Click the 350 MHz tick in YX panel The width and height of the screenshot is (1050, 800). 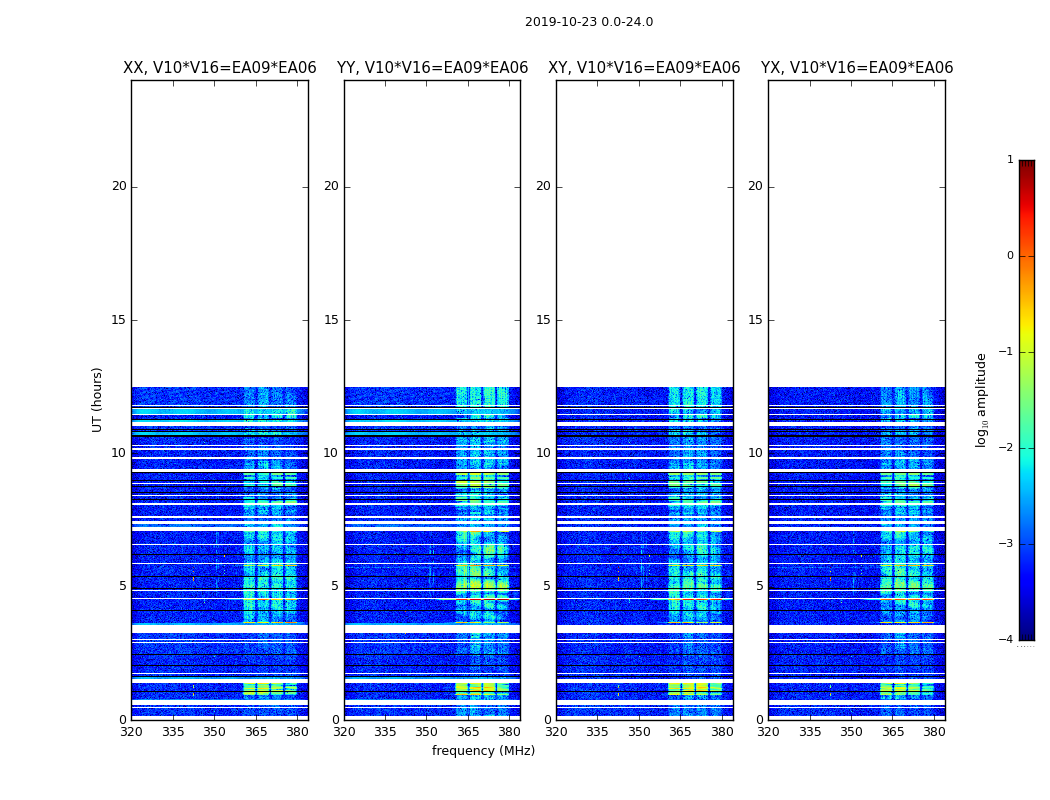click(851, 732)
